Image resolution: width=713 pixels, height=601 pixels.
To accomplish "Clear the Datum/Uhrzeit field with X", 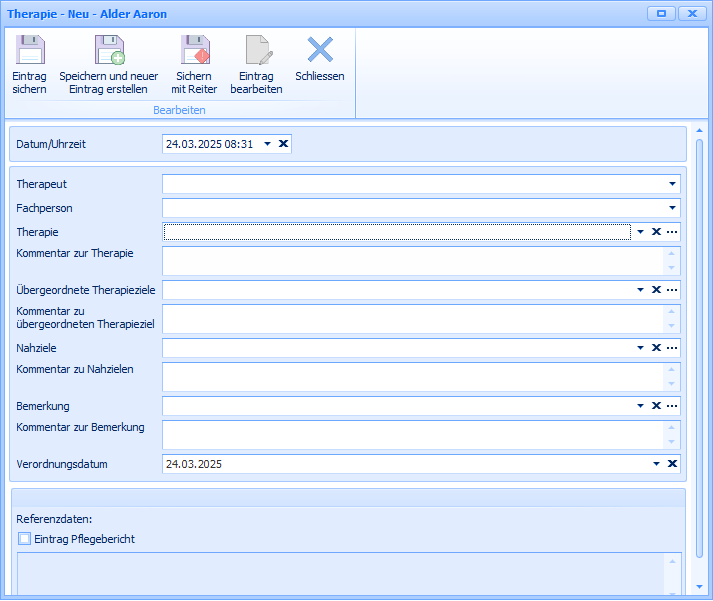I will click(x=283, y=144).
